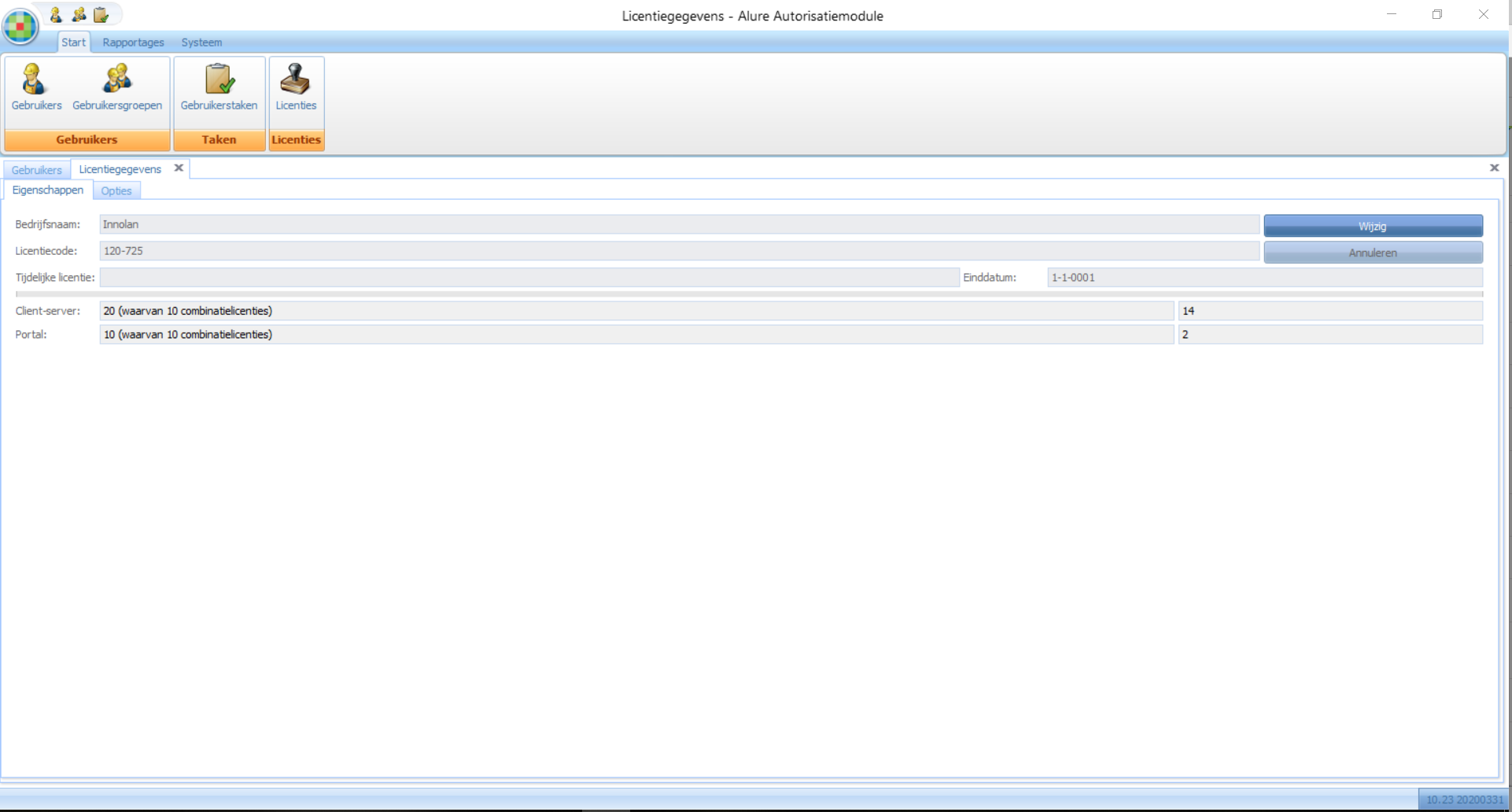The image size is (1512, 812).
Task: Click the Wijzig button
Action: pyautogui.click(x=1373, y=227)
